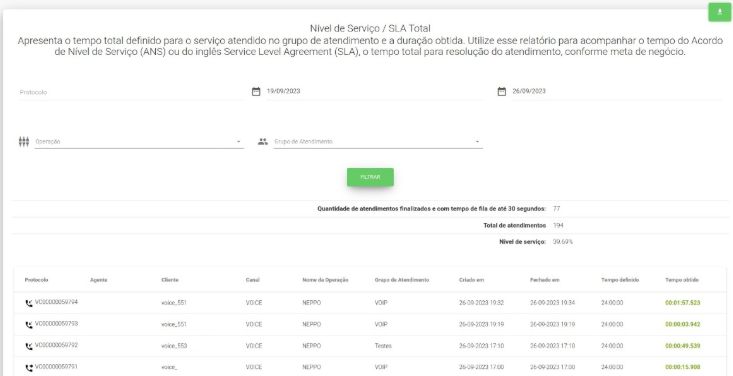Screen dimensions: 733x376
Task: Select obtained time 00:00:03.942
Action: (x=683, y=325)
